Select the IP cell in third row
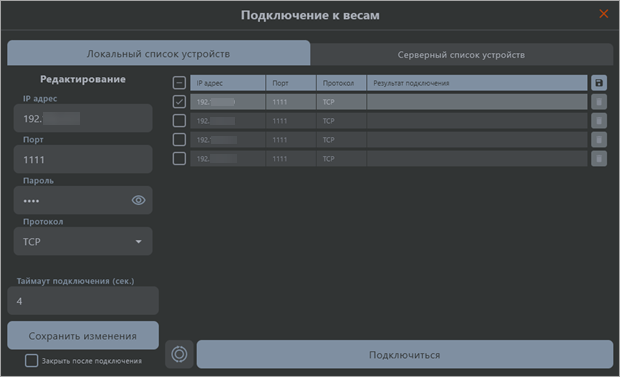 (228, 140)
